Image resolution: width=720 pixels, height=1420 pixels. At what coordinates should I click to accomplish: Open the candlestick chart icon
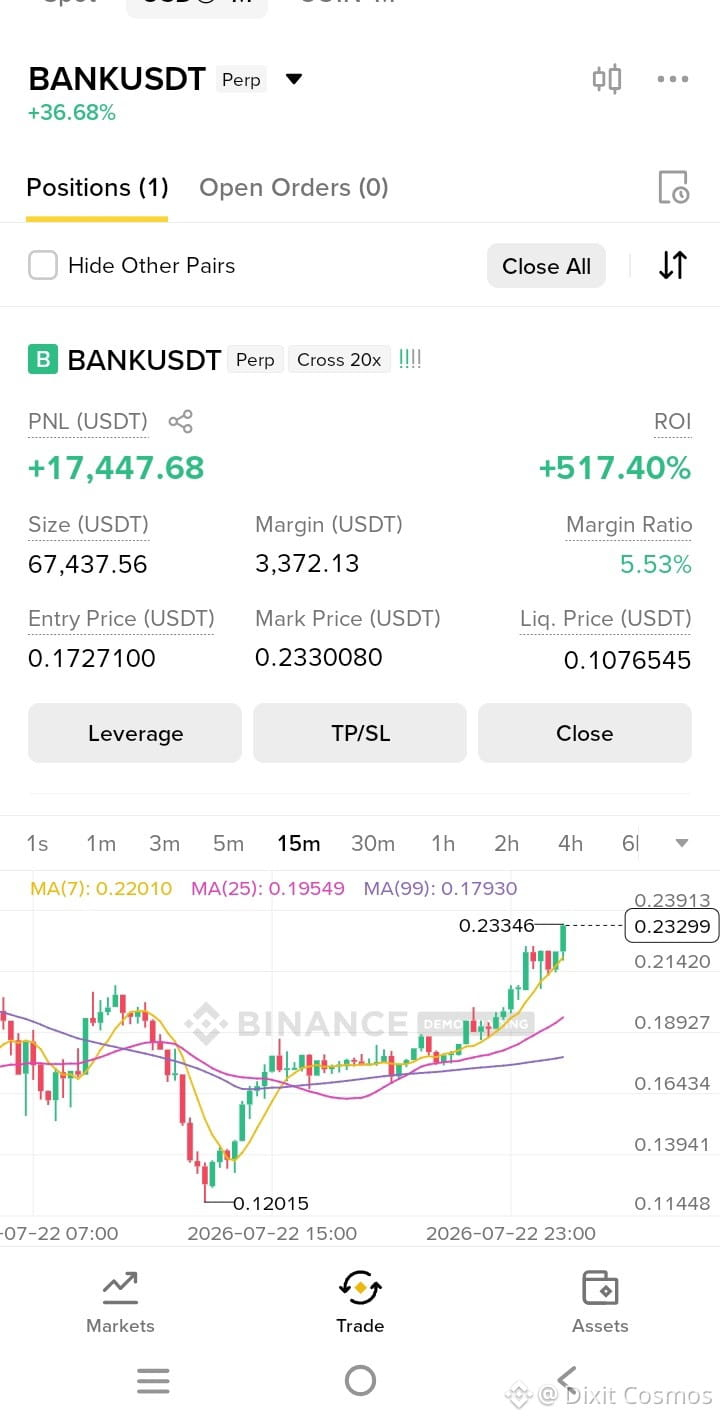coord(607,79)
